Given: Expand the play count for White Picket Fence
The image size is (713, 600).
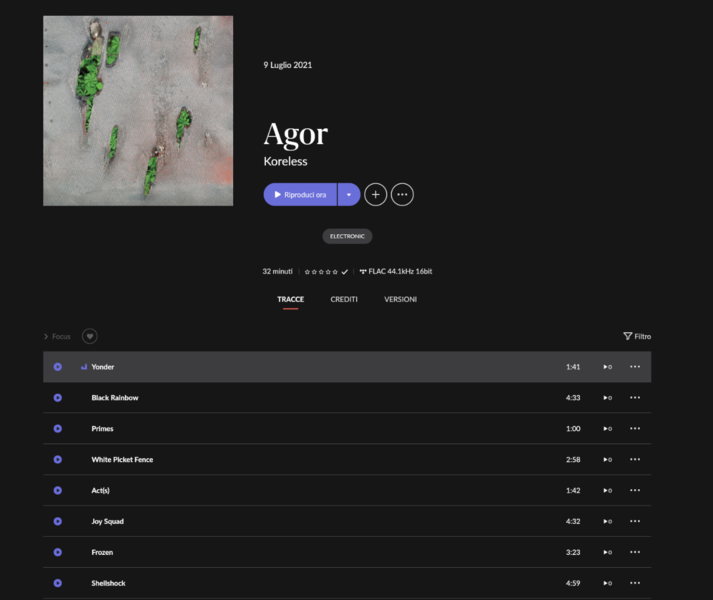Looking at the screenshot, I should pos(607,460).
